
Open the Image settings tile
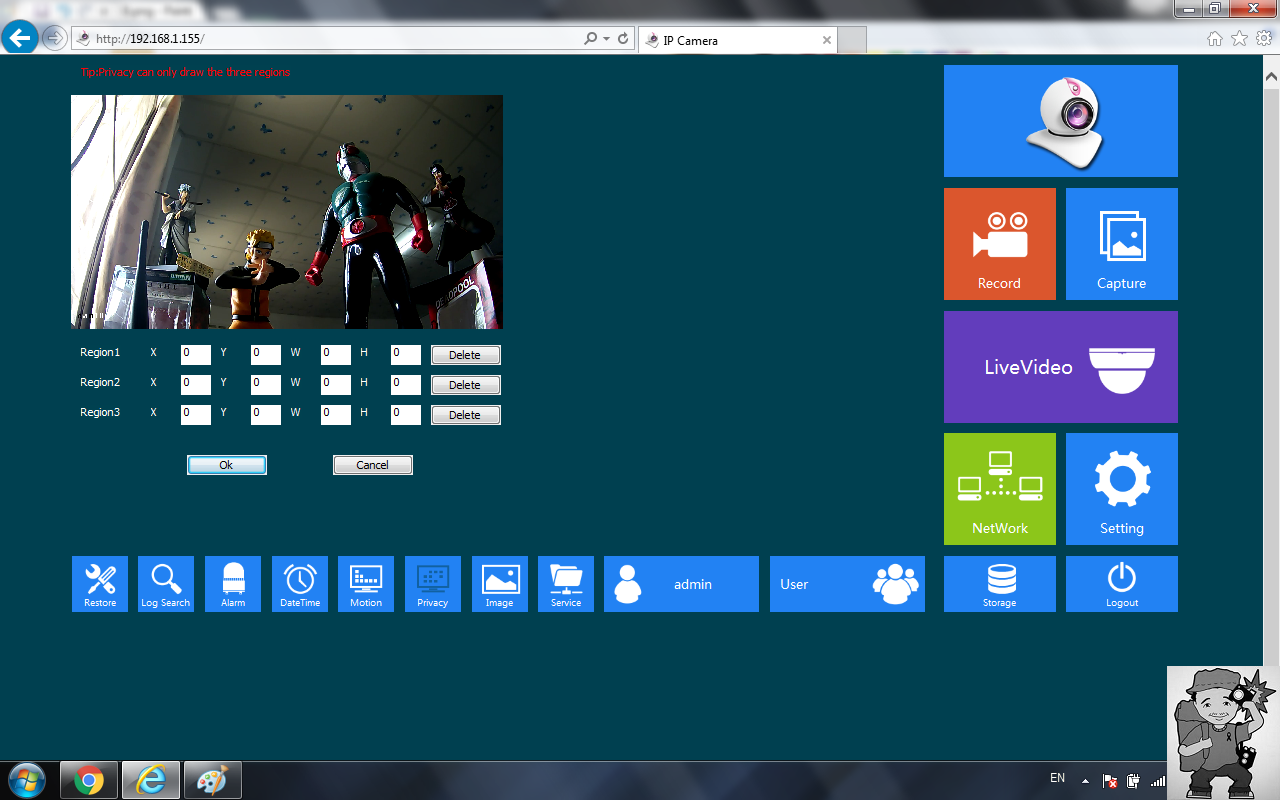(500, 584)
